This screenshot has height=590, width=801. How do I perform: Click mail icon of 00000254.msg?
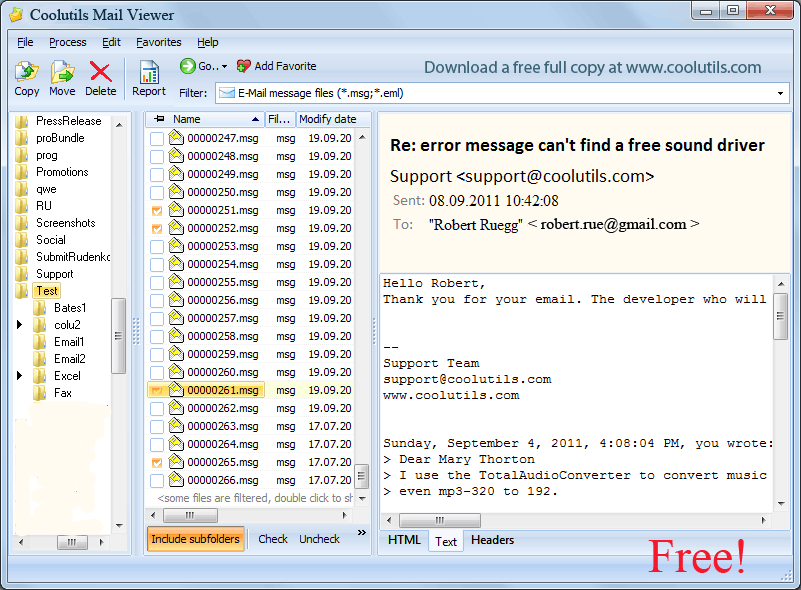coord(176,264)
